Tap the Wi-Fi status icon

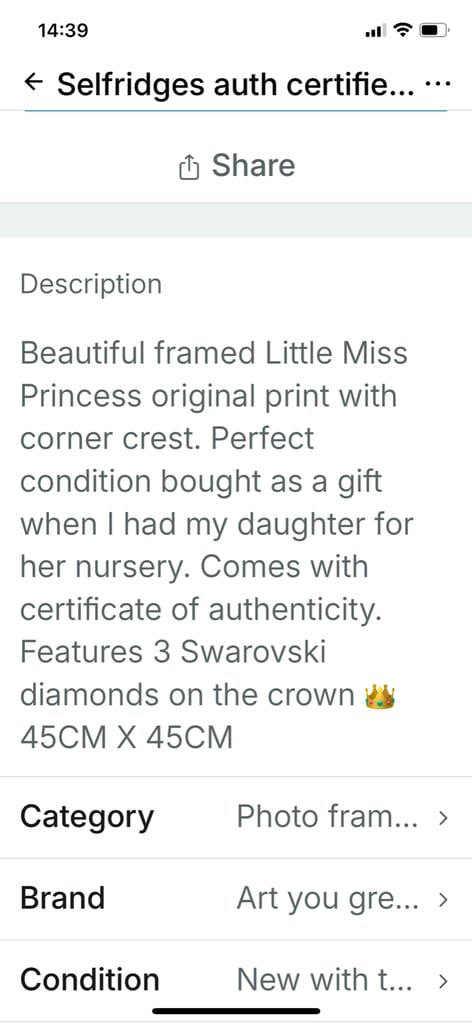pyautogui.click(x=405, y=29)
